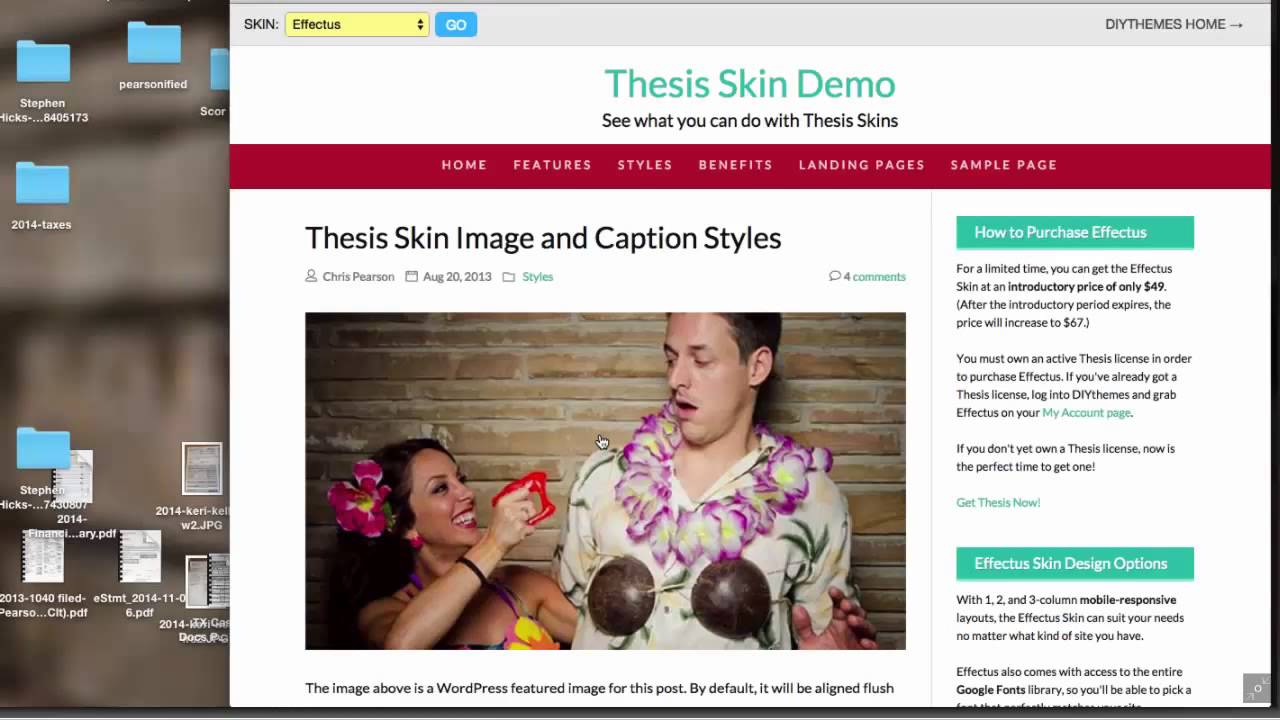This screenshot has height=720, width=1280.
Task: Open the LANDING PAGES menu item
Action: coord(862,165)
